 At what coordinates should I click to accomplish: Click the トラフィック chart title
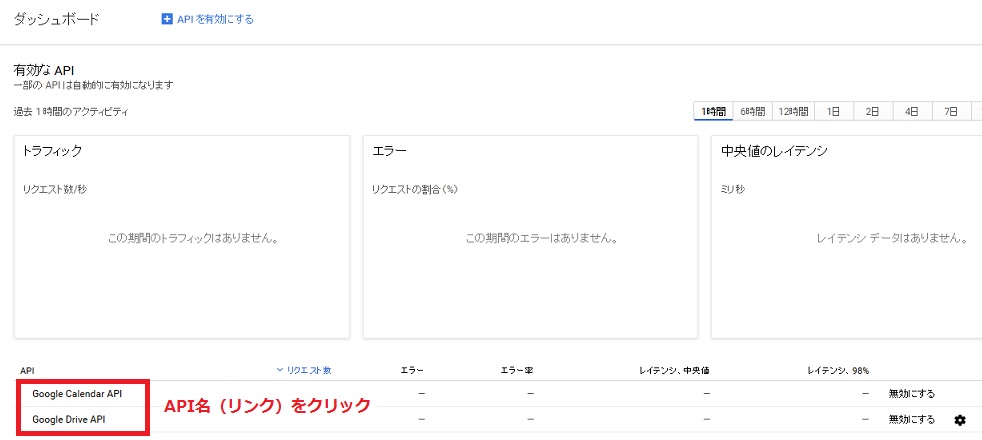52,151
